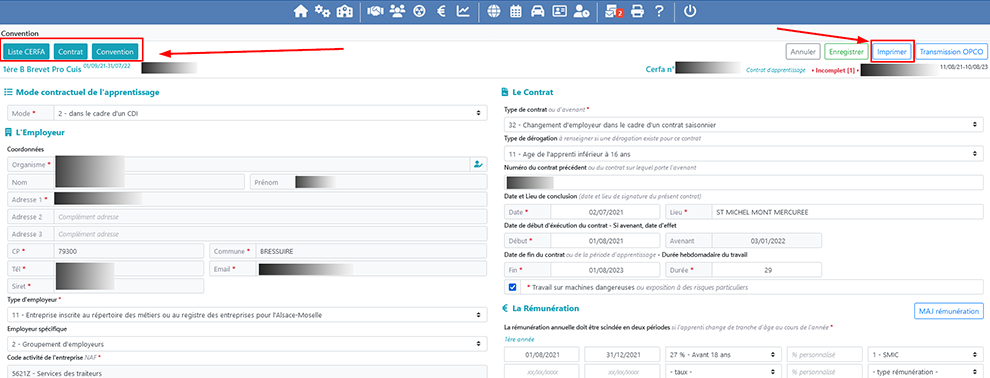Open messages icon with badge 2

pos(613,11)
